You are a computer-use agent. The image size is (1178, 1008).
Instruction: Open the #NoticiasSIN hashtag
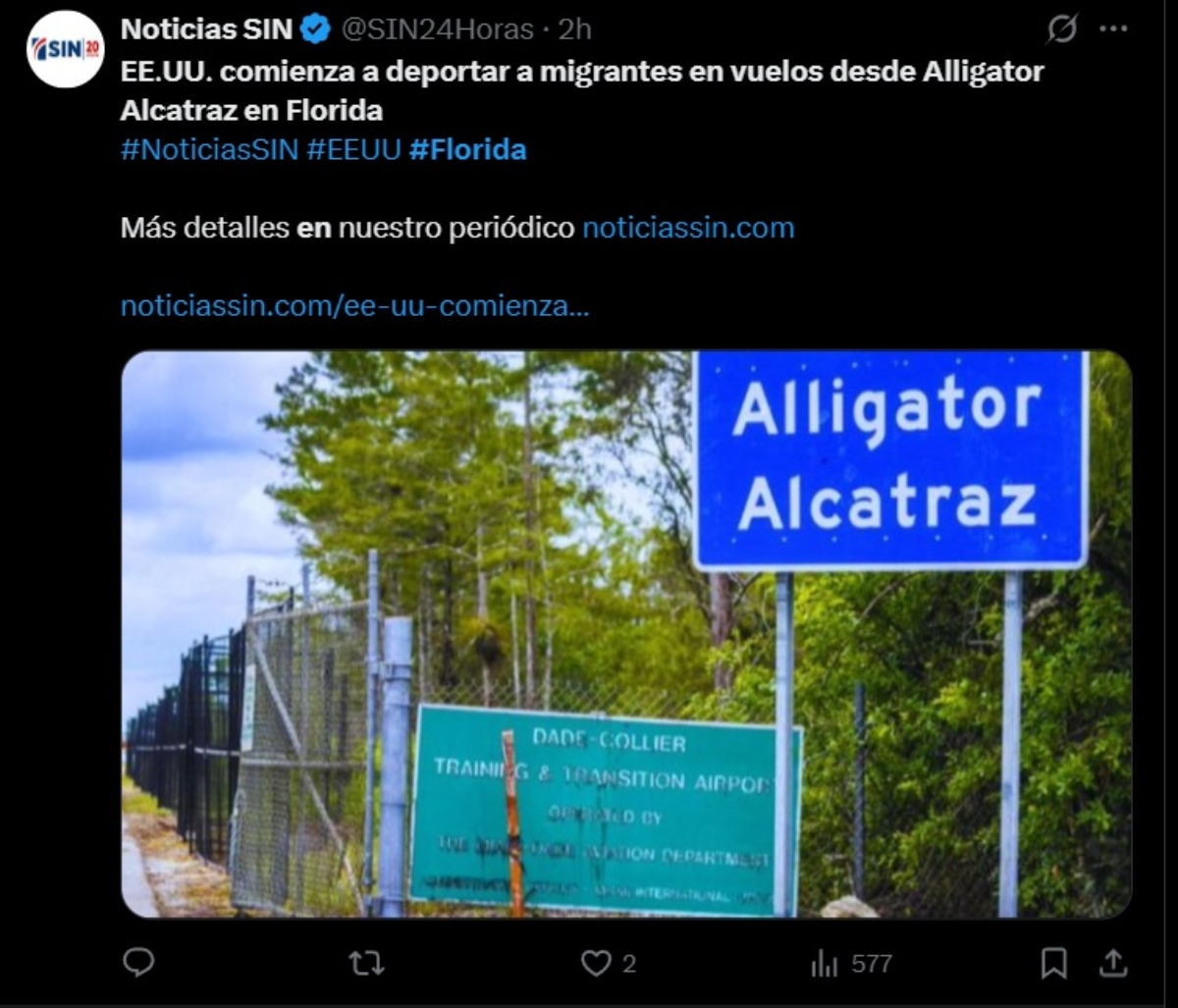pos(209,150)
